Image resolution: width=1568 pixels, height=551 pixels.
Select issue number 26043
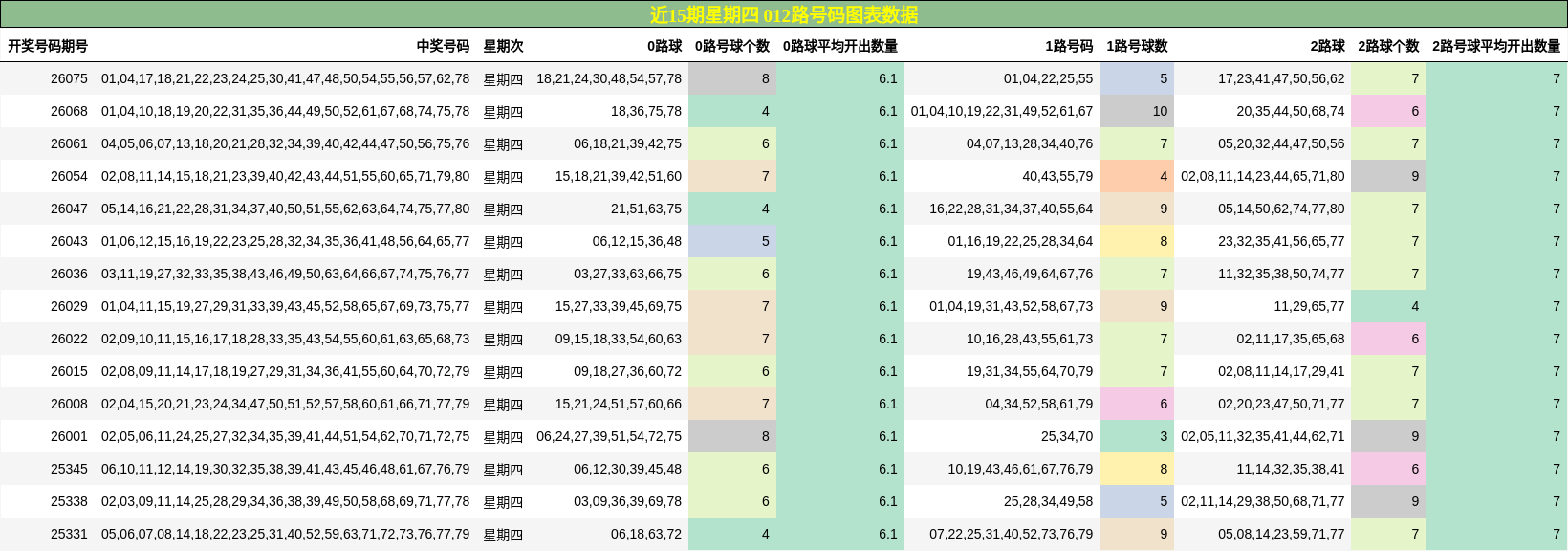point(69,241)
